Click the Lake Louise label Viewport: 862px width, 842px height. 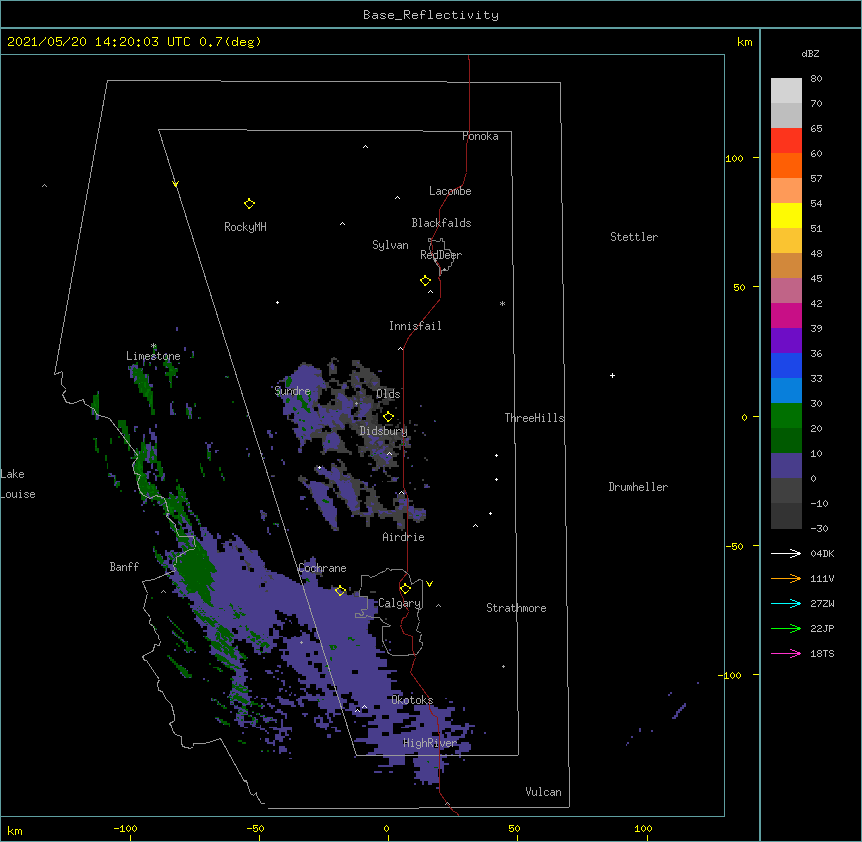click(x=18, y=484)
